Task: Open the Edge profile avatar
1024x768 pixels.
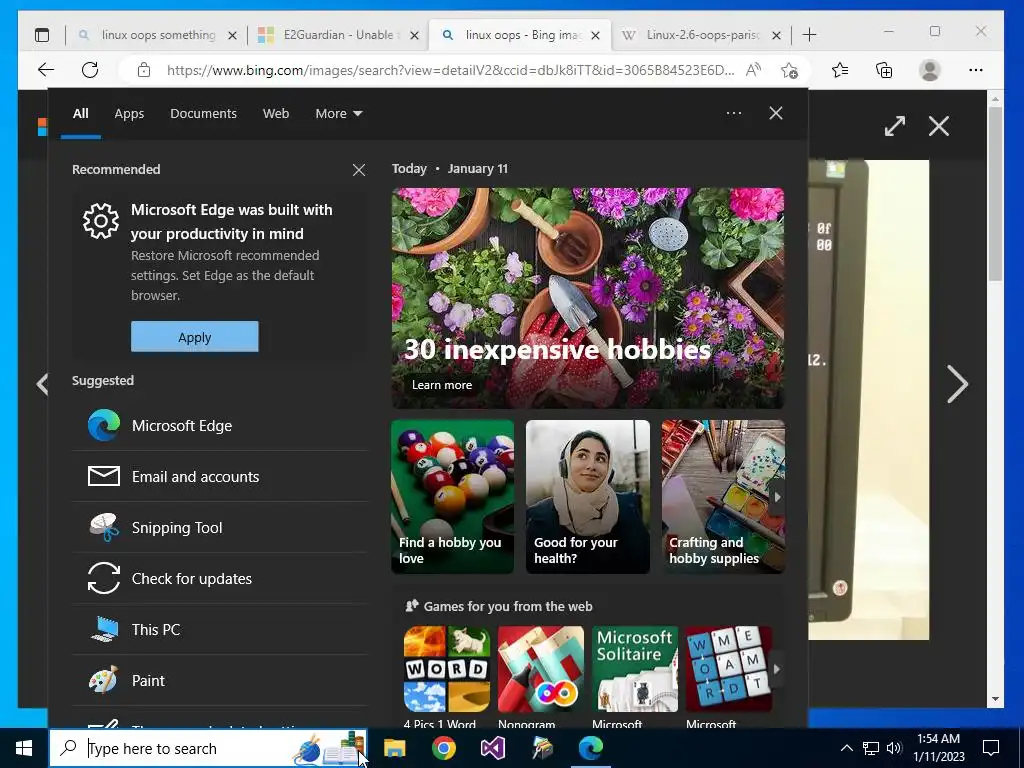Action: [929, 70]
